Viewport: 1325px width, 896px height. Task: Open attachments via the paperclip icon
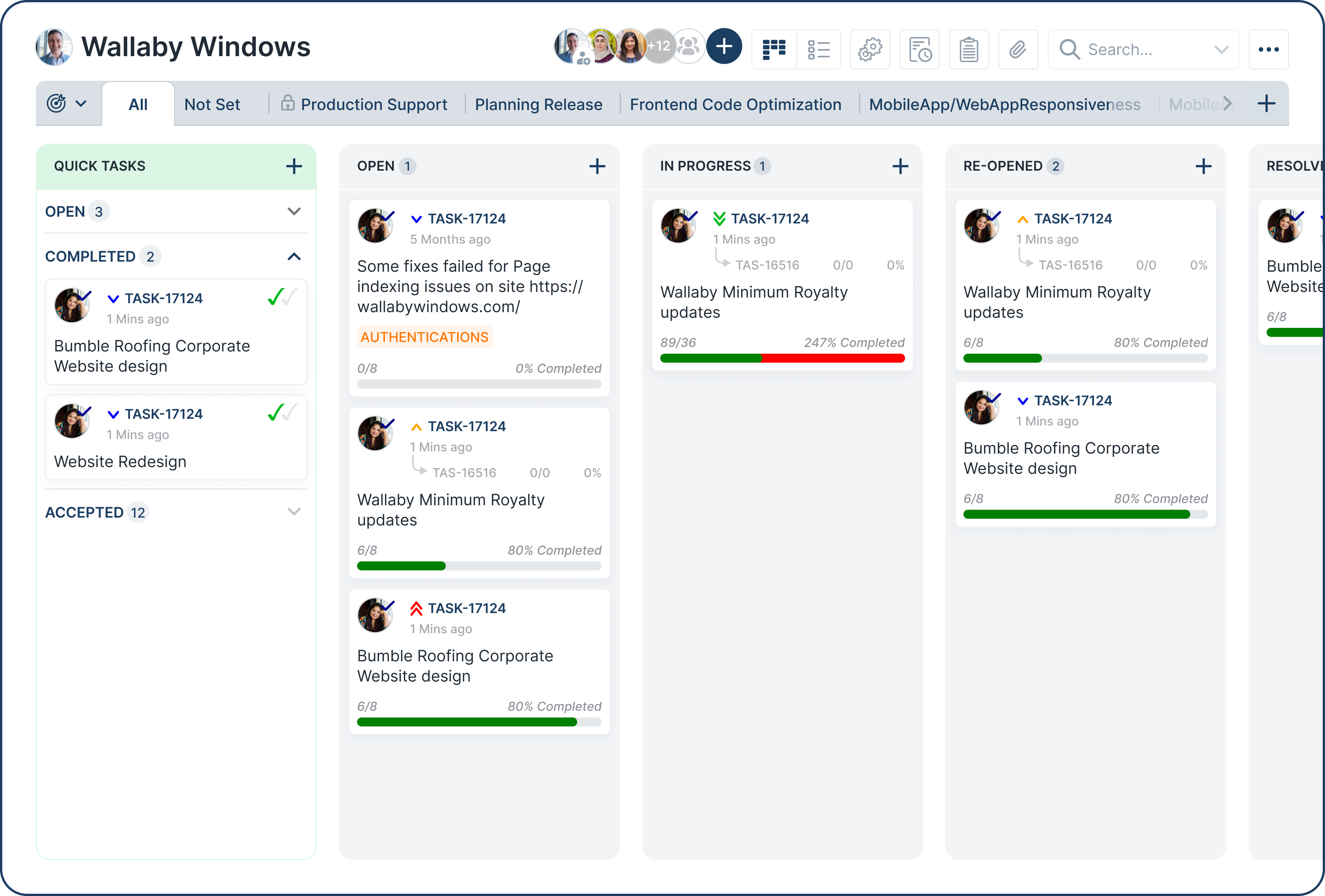[x=1018, y=49]
